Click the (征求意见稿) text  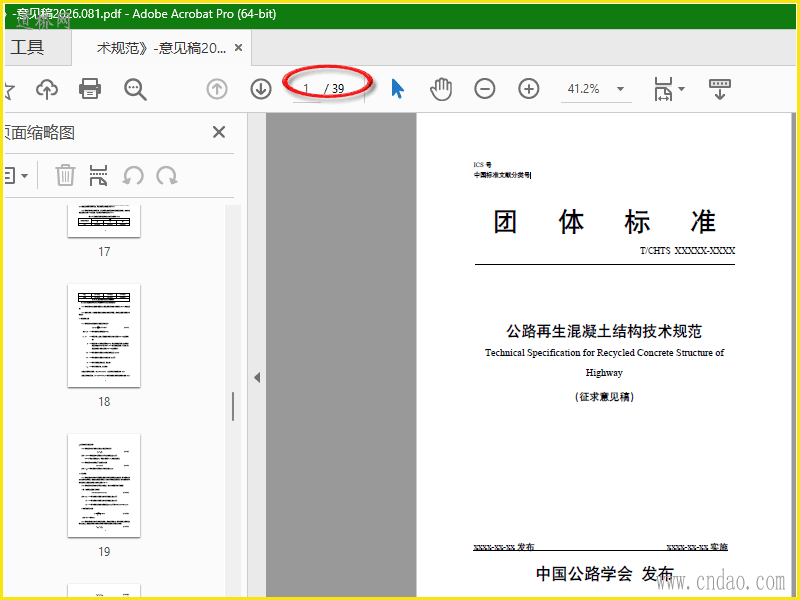[x=604, y=396]
